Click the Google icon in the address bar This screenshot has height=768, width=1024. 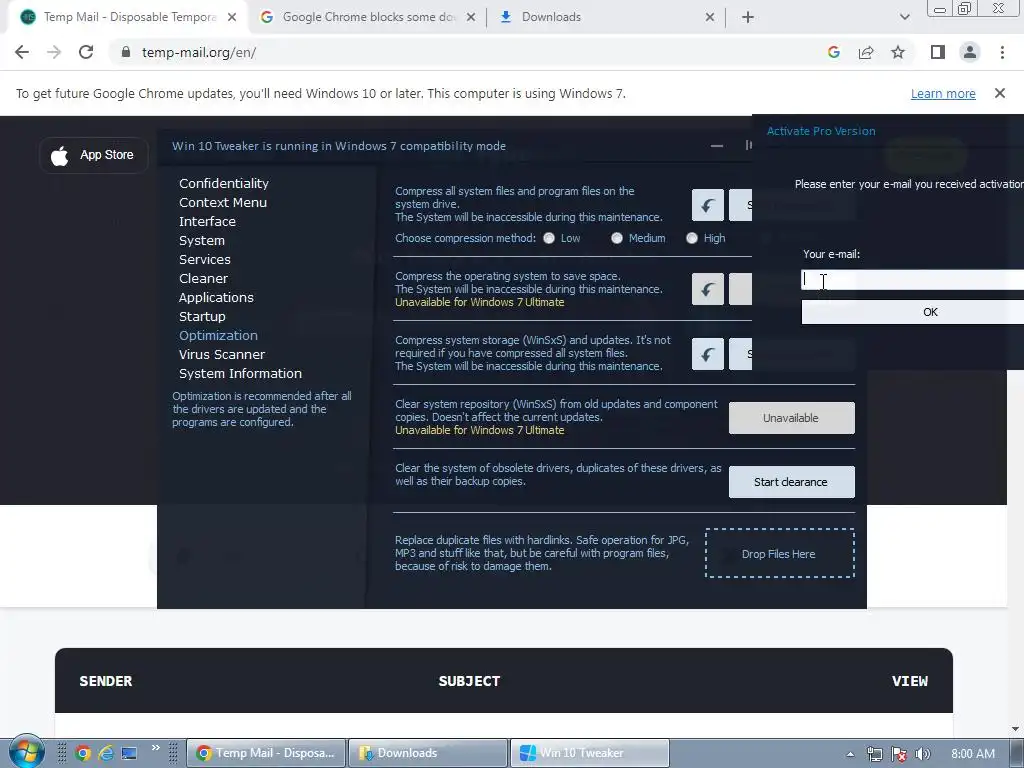[834, 52]
